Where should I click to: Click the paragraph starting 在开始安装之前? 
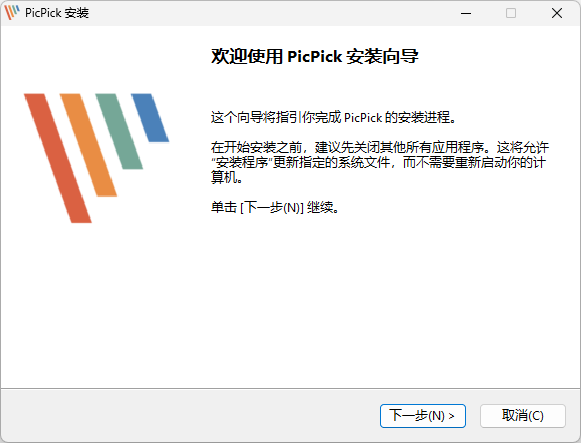(x=380, y=162)
